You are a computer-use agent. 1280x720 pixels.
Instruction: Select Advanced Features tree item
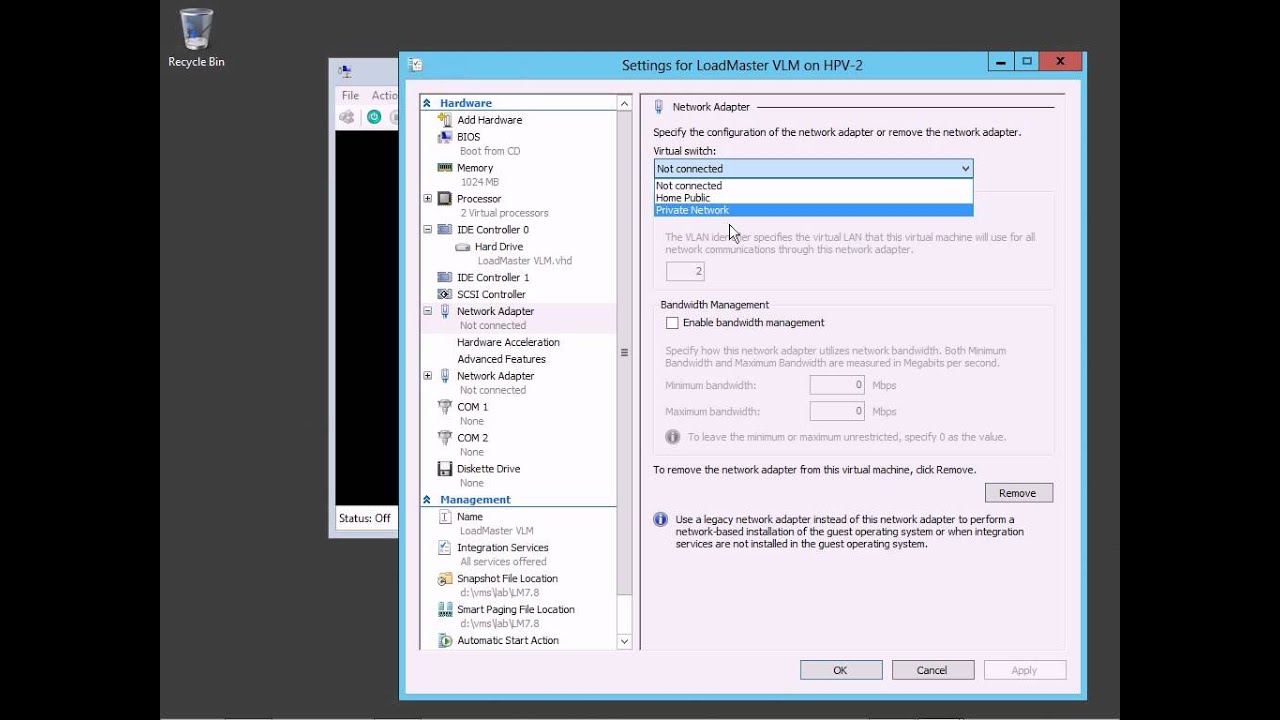pyautogui.click(x=501, y=359)
